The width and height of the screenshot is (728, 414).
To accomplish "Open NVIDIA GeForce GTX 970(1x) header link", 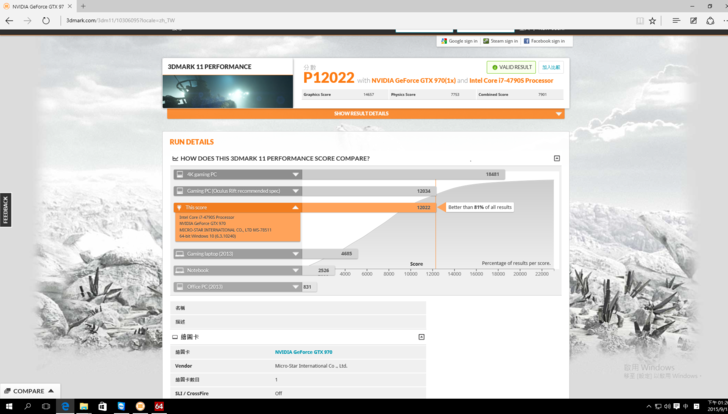I will 414,81.
